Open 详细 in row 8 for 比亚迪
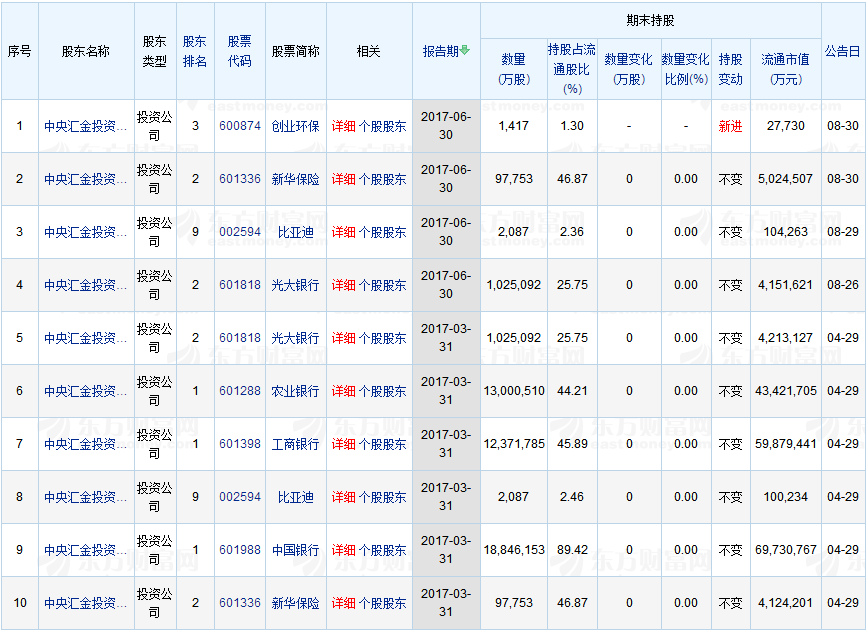This screenshot has height=630, width=868. coord(343,497)
